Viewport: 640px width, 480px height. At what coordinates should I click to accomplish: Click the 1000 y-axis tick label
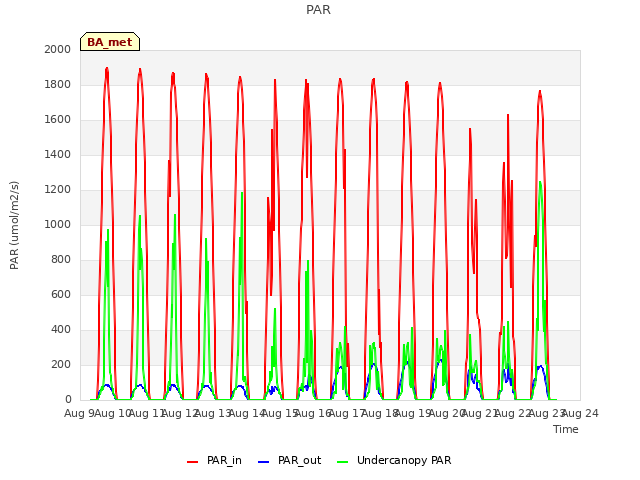point(58,224)
